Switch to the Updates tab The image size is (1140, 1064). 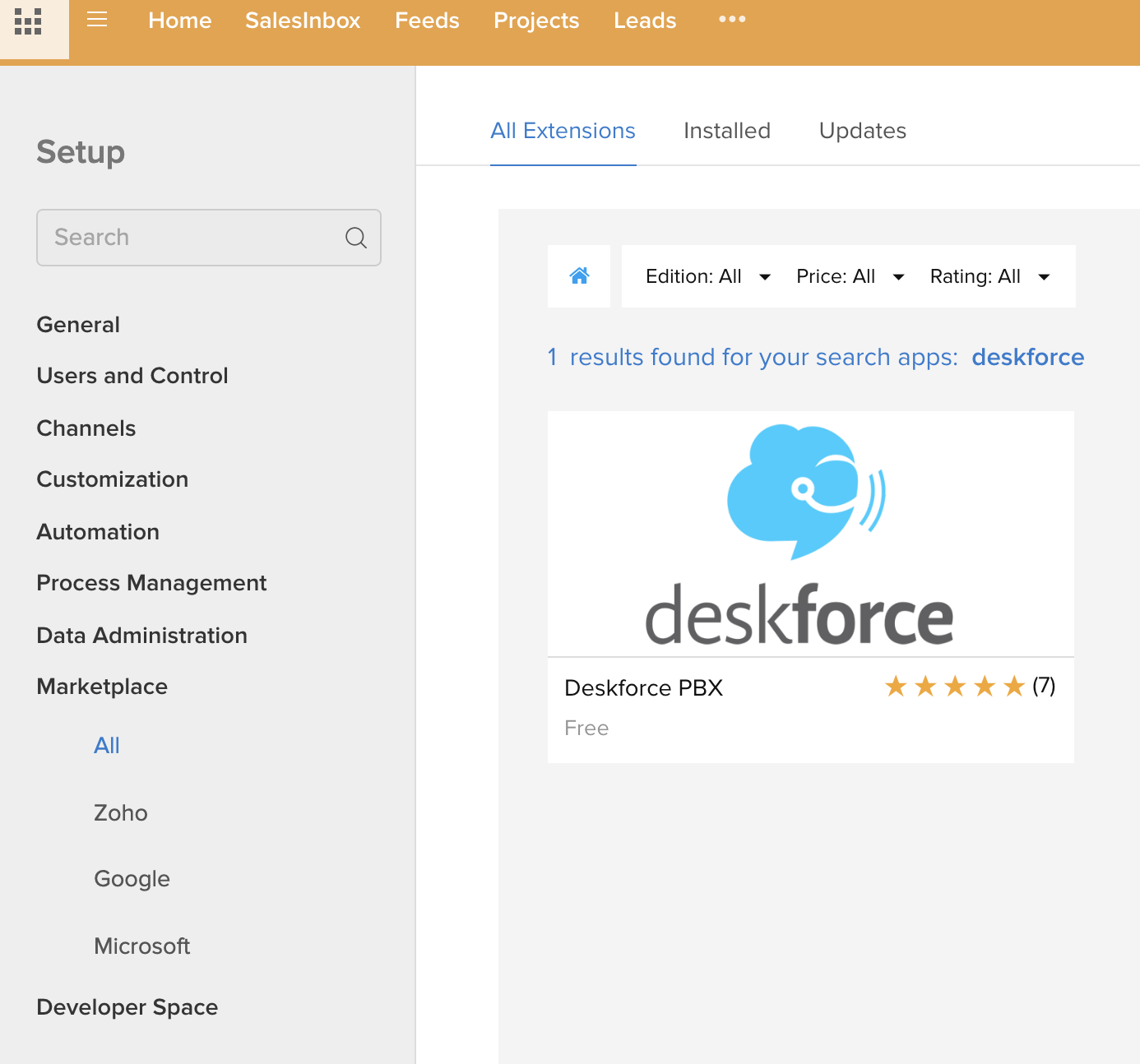click(863, 131)
